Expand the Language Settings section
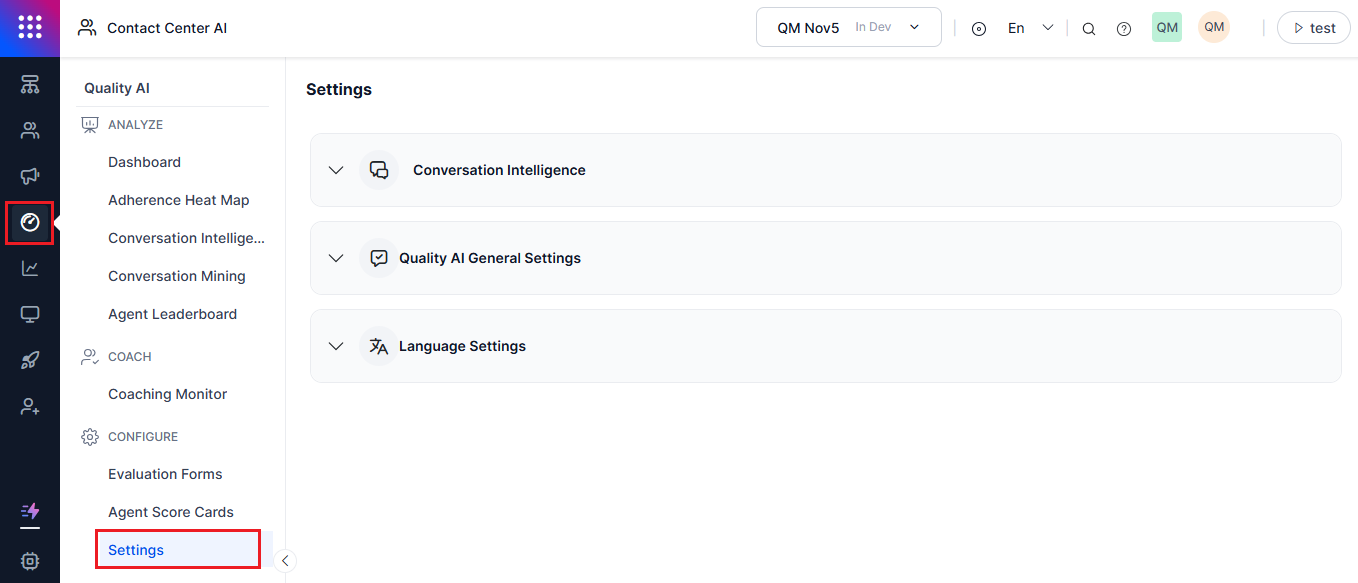Viewport: 1358px width, 583px height. (x=825, y=346)
